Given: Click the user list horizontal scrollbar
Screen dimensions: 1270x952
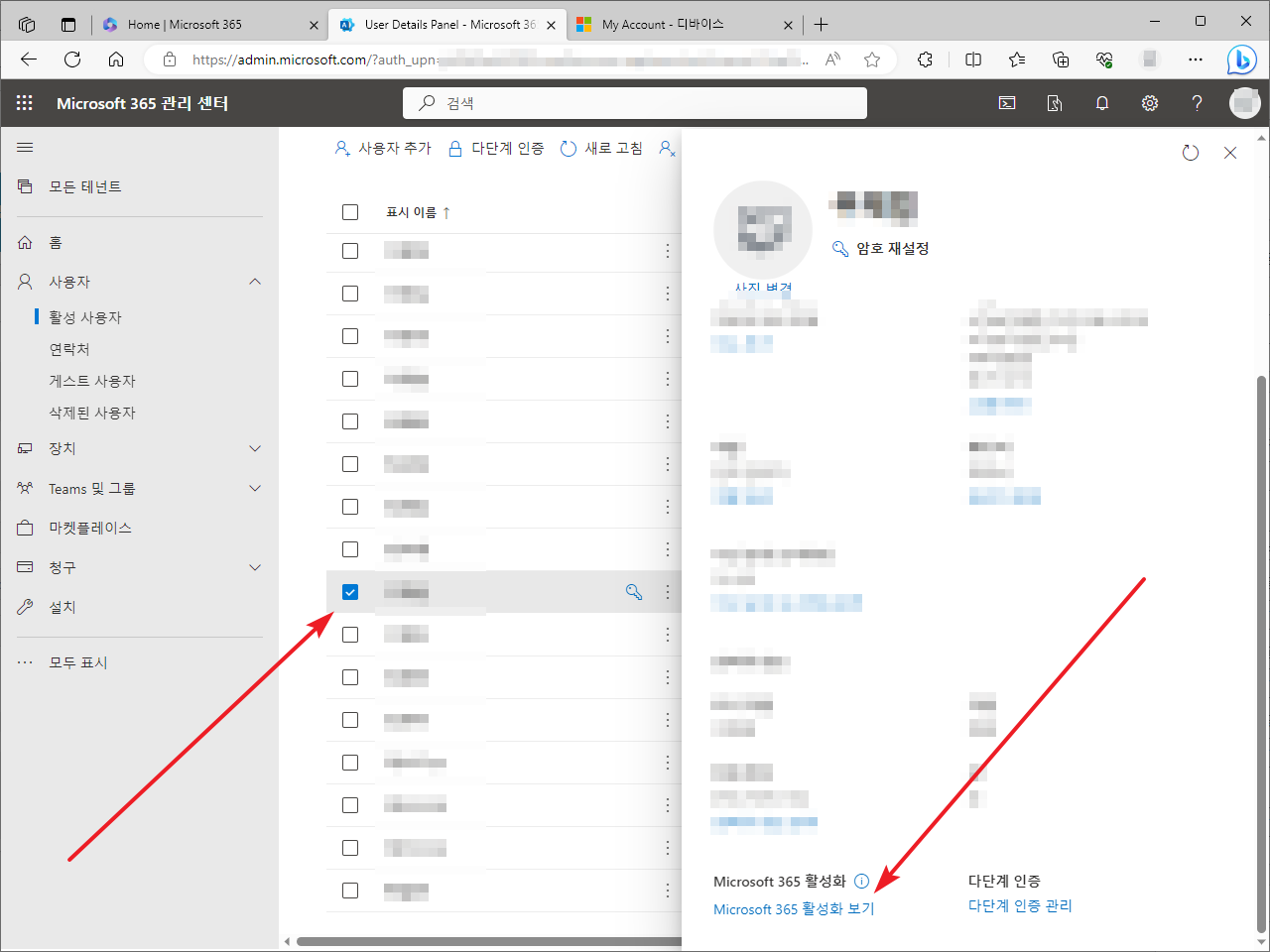Looking at the screenshot, I should (489, 941).
